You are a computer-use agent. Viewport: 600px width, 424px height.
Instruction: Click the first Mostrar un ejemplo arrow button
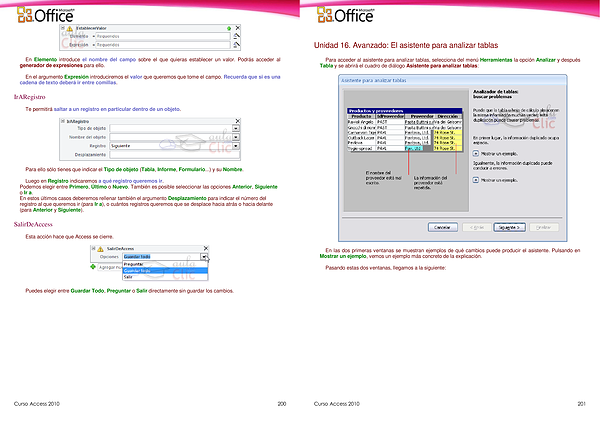click(x=474, y=154)
